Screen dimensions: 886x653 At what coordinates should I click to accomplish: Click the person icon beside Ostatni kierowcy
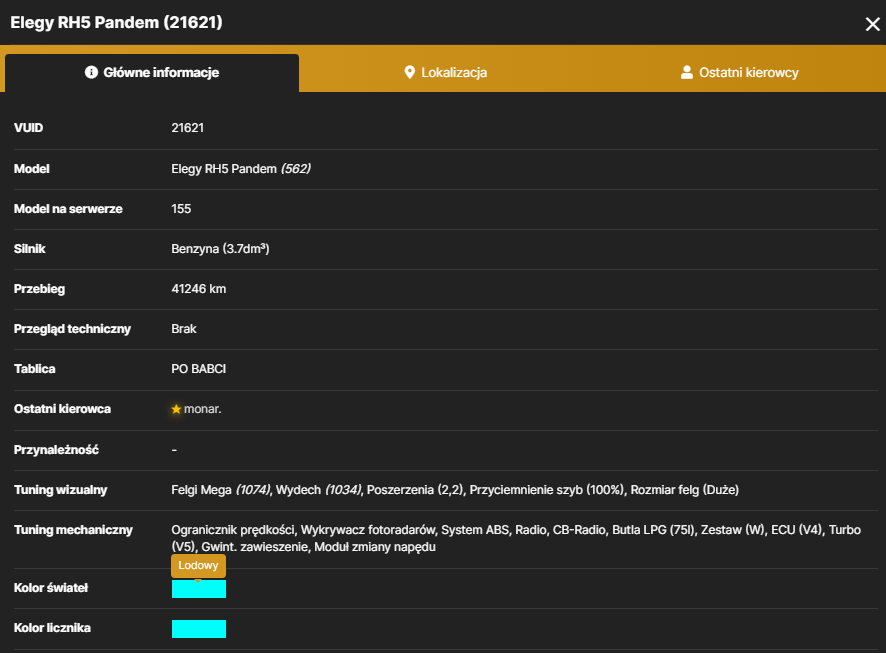click(x=687, y=72)
